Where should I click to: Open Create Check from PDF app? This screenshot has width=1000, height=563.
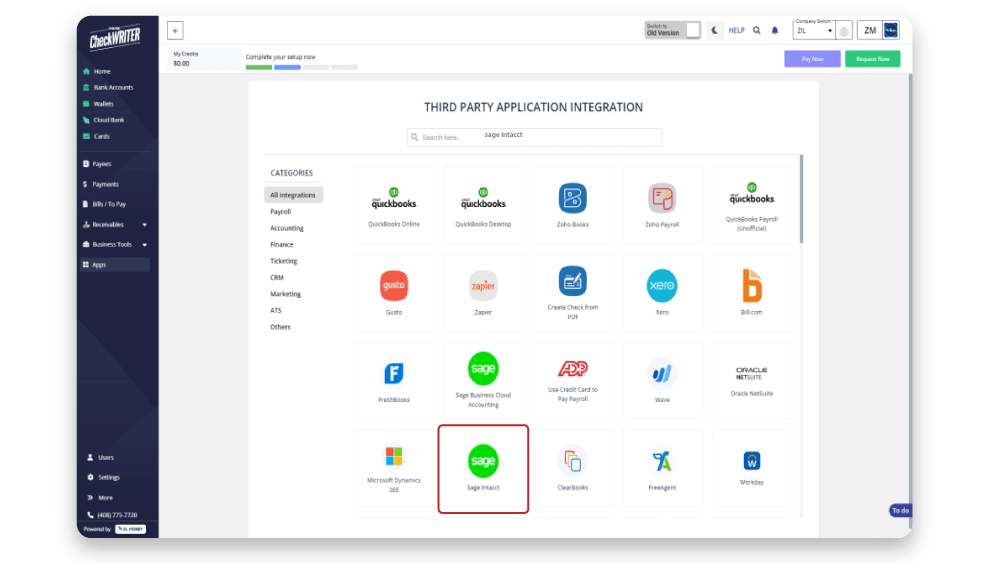(x=573, y=293)
